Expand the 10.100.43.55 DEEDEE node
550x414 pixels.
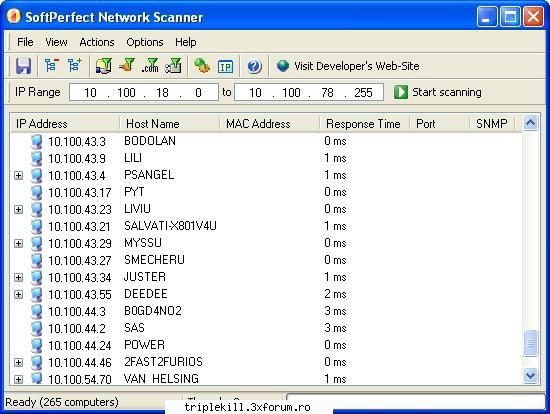tap(19, 294)
